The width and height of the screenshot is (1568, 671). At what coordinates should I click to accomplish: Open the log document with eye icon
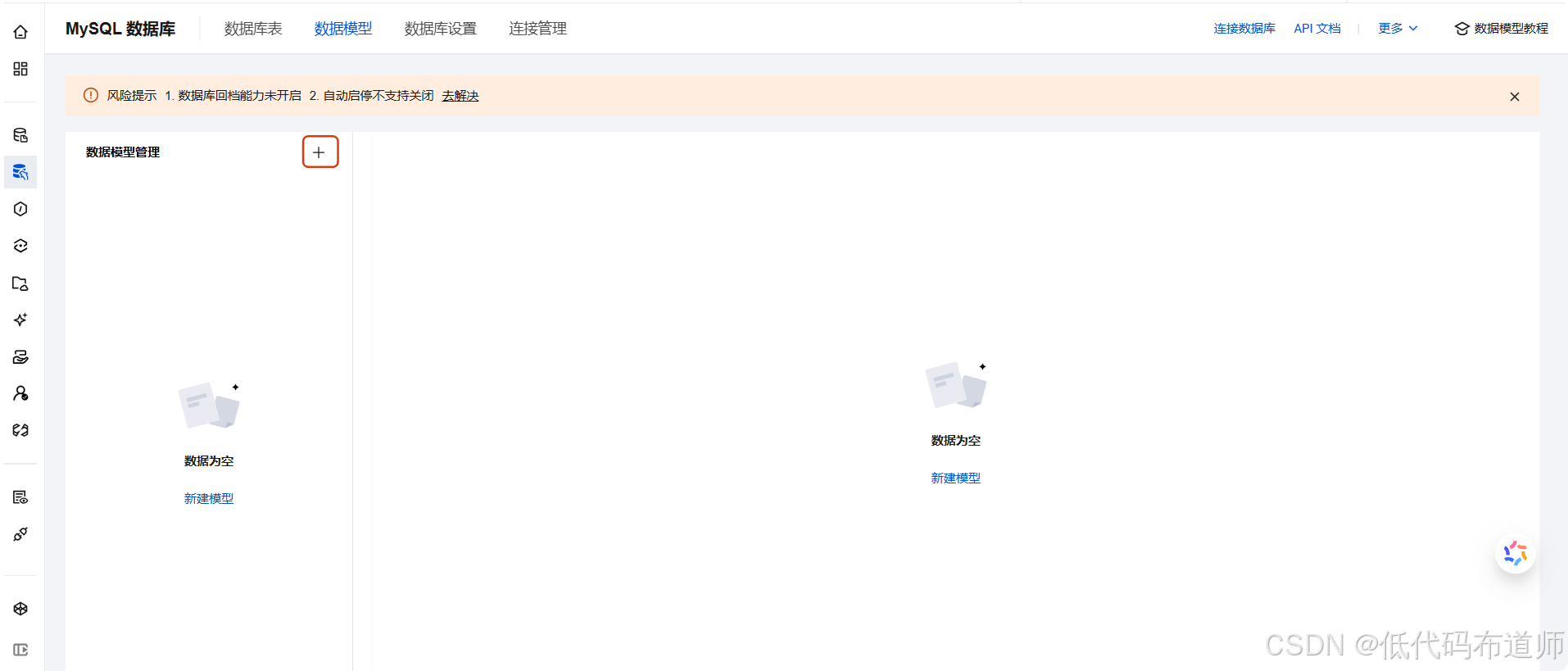(20, 497)
